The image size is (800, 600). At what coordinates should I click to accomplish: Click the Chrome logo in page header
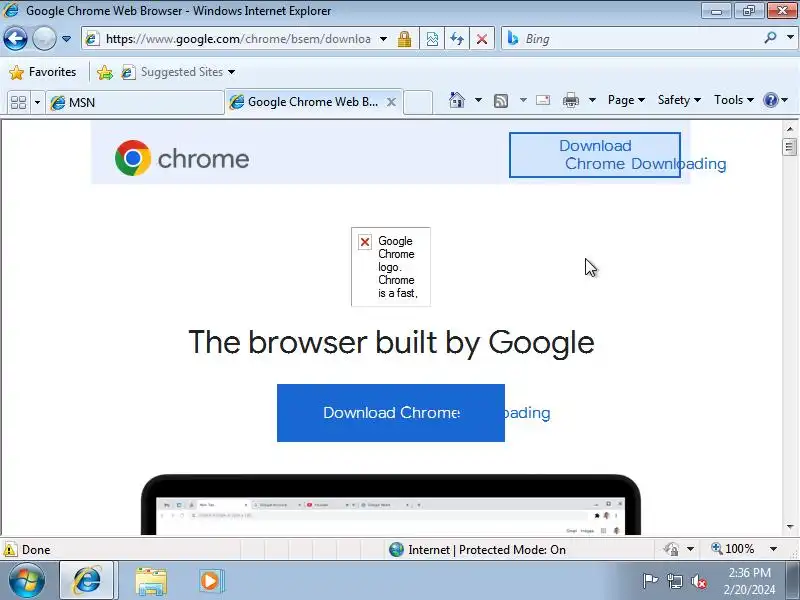(182, 158)
